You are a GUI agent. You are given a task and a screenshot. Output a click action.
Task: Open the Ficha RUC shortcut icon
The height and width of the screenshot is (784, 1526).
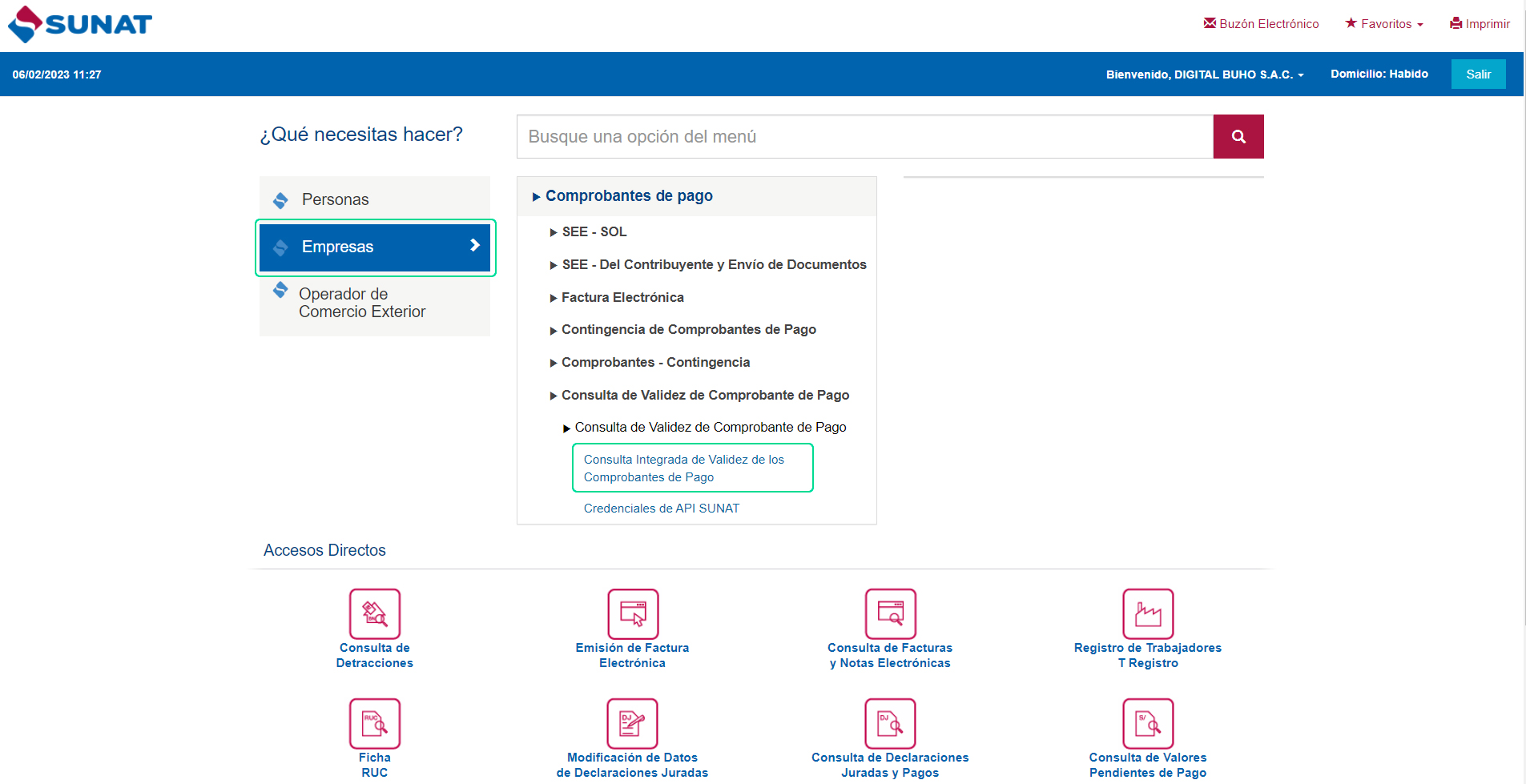374,723
